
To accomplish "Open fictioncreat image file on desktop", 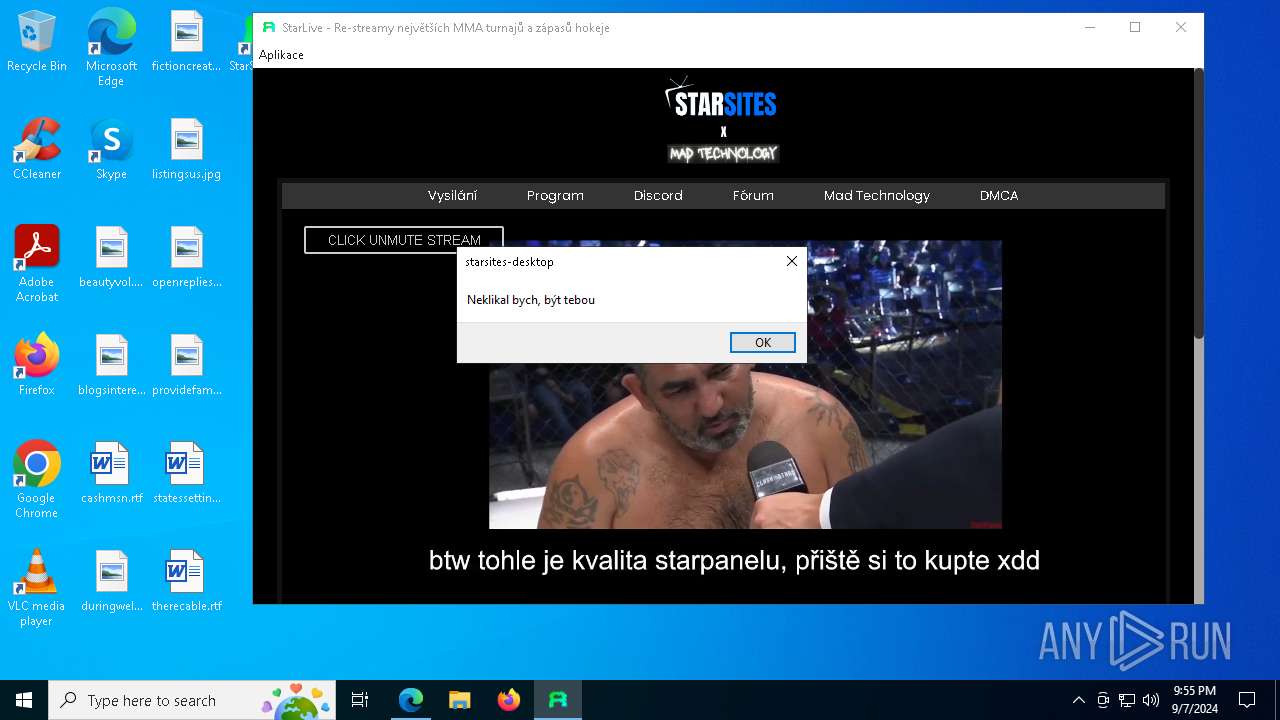I will [186, 42].
